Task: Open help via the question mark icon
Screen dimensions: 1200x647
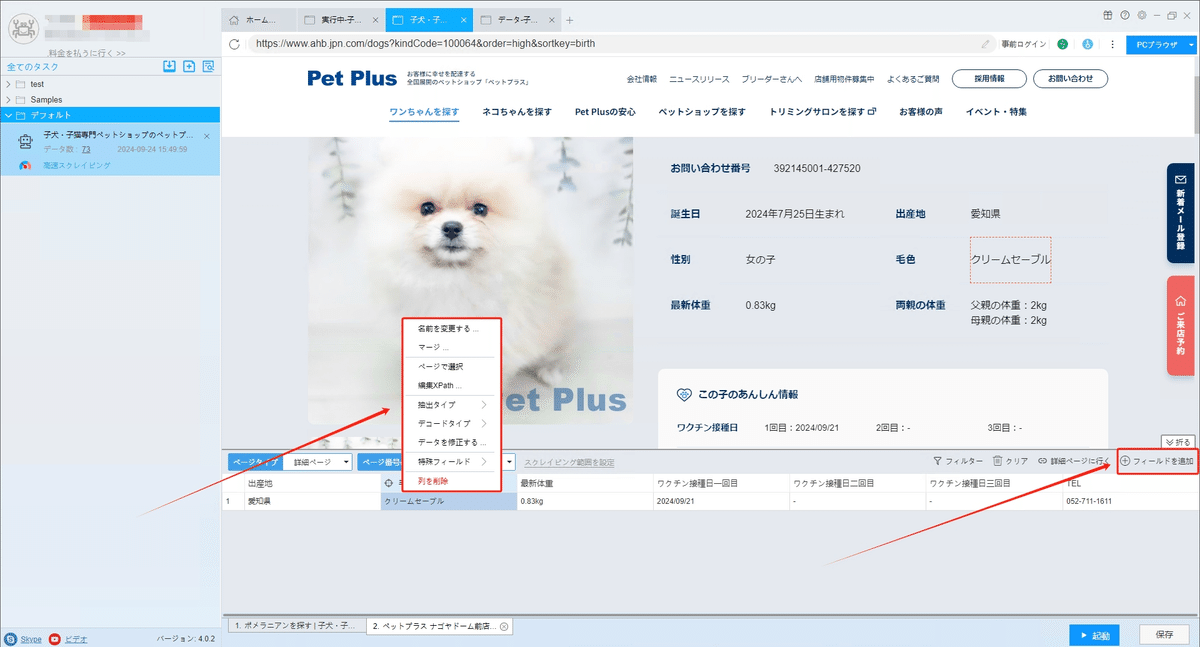Action: [1125, 15]
